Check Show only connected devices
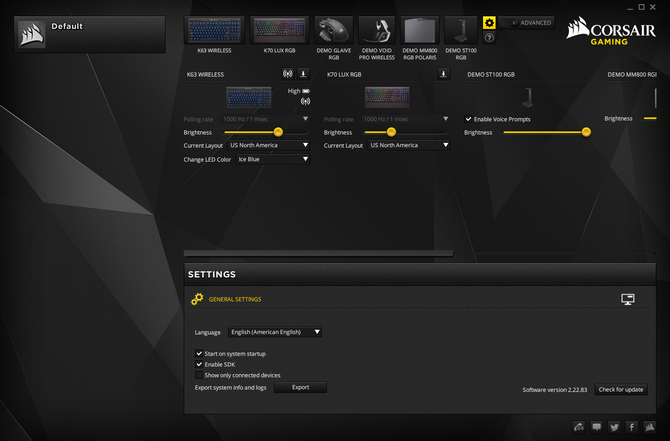 point(199,375)
